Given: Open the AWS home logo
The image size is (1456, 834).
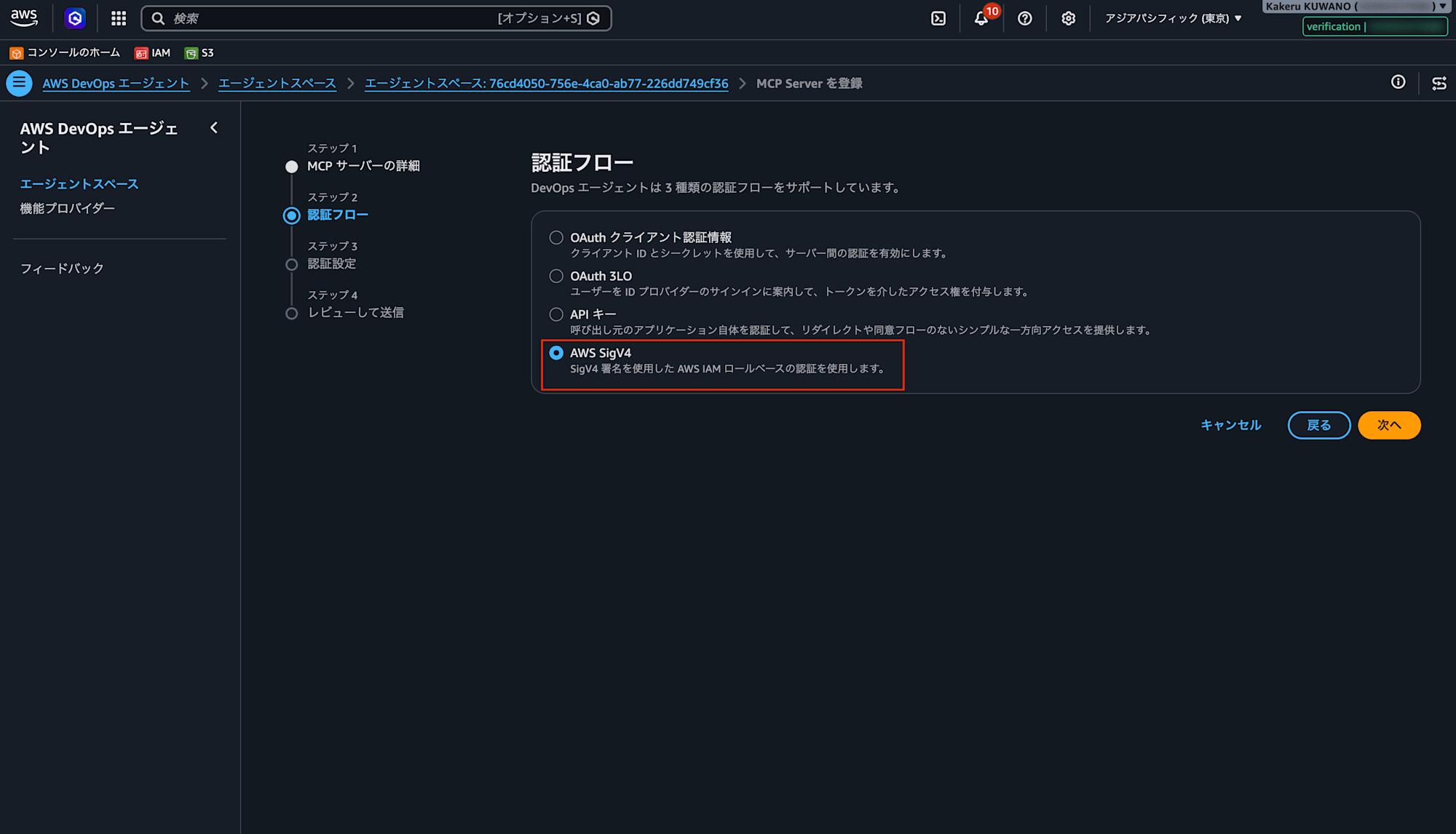Looking at the screenshot, I should (x=24, y=18).
